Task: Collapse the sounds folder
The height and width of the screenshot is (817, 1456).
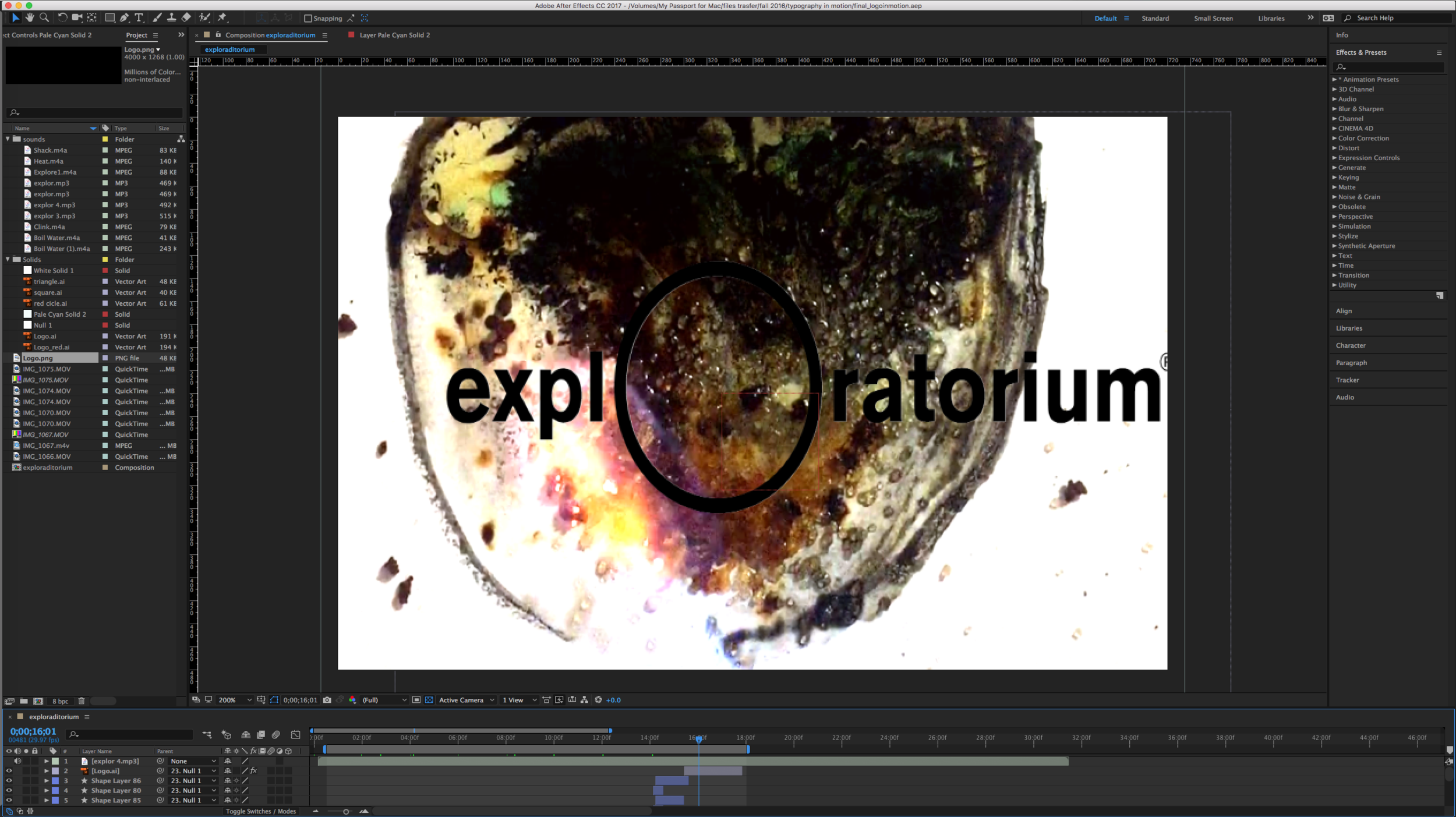Action: 8,139
